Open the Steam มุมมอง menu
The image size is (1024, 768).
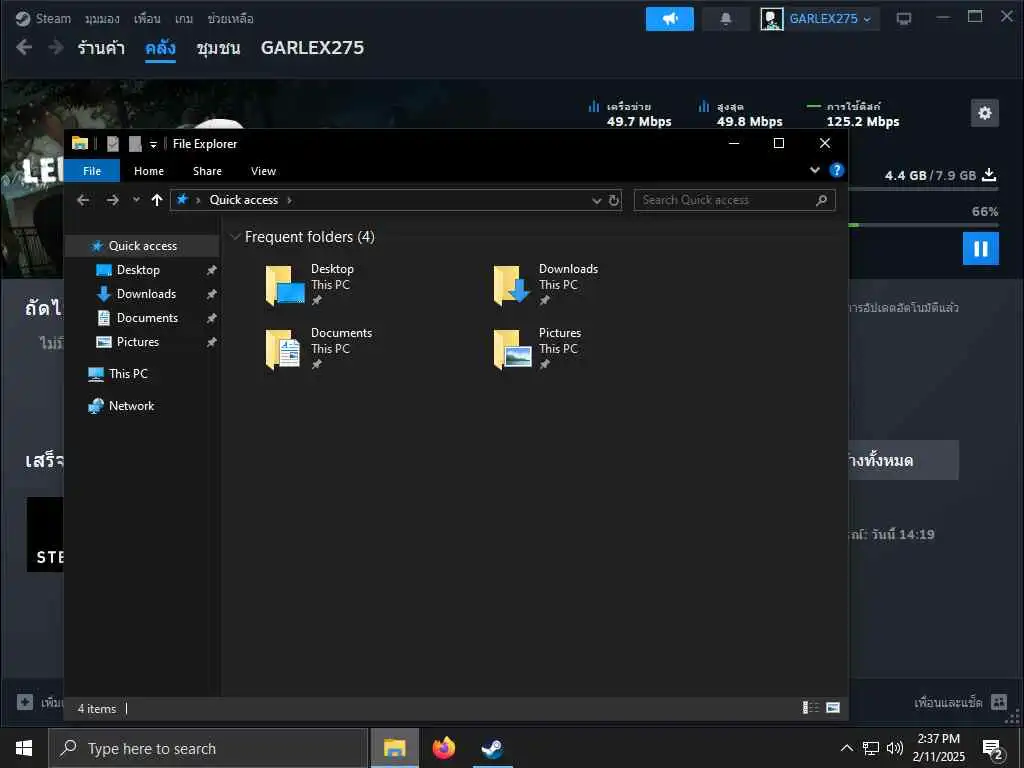102,18
